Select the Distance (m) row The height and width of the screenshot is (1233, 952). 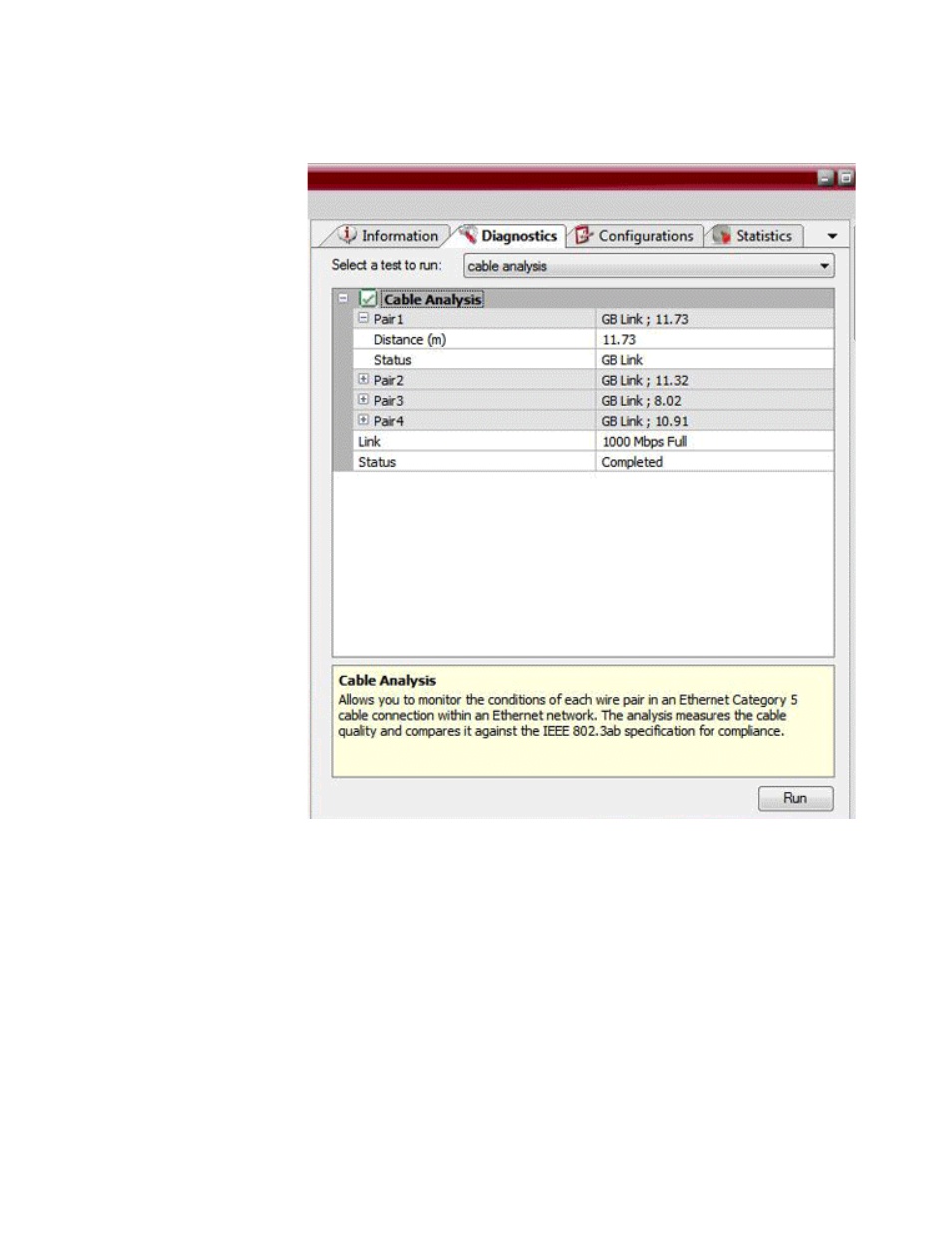pyautogui.click(x=594, y=339)
